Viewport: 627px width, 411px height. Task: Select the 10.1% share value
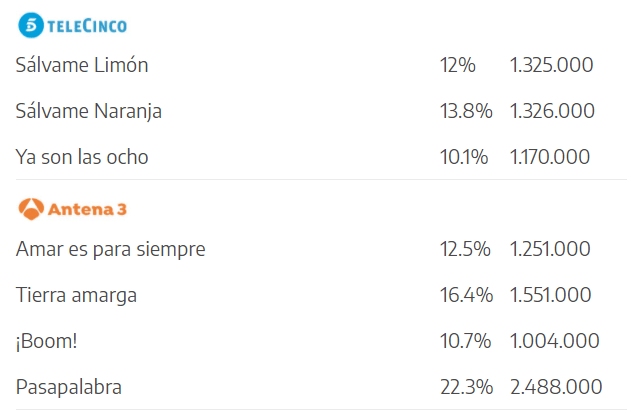(x=463, y=157)
